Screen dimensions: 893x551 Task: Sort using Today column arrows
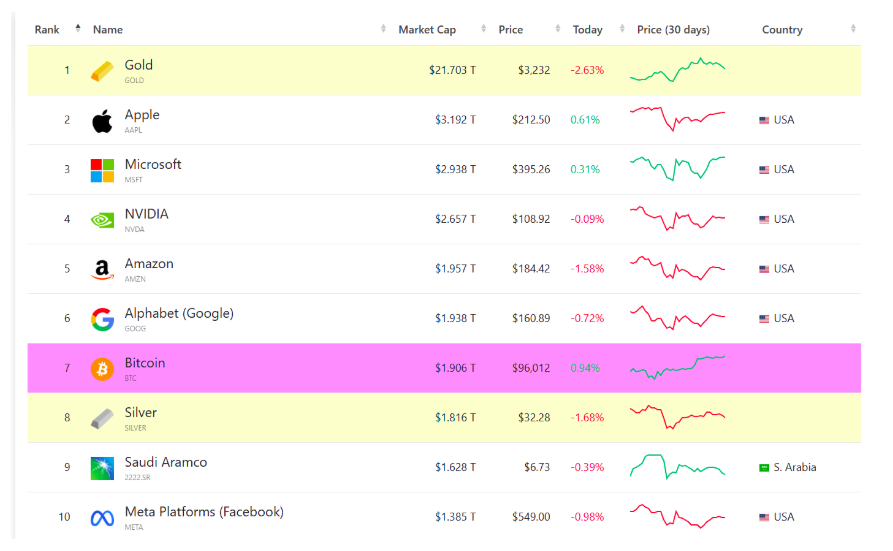(x=622, y=28)
